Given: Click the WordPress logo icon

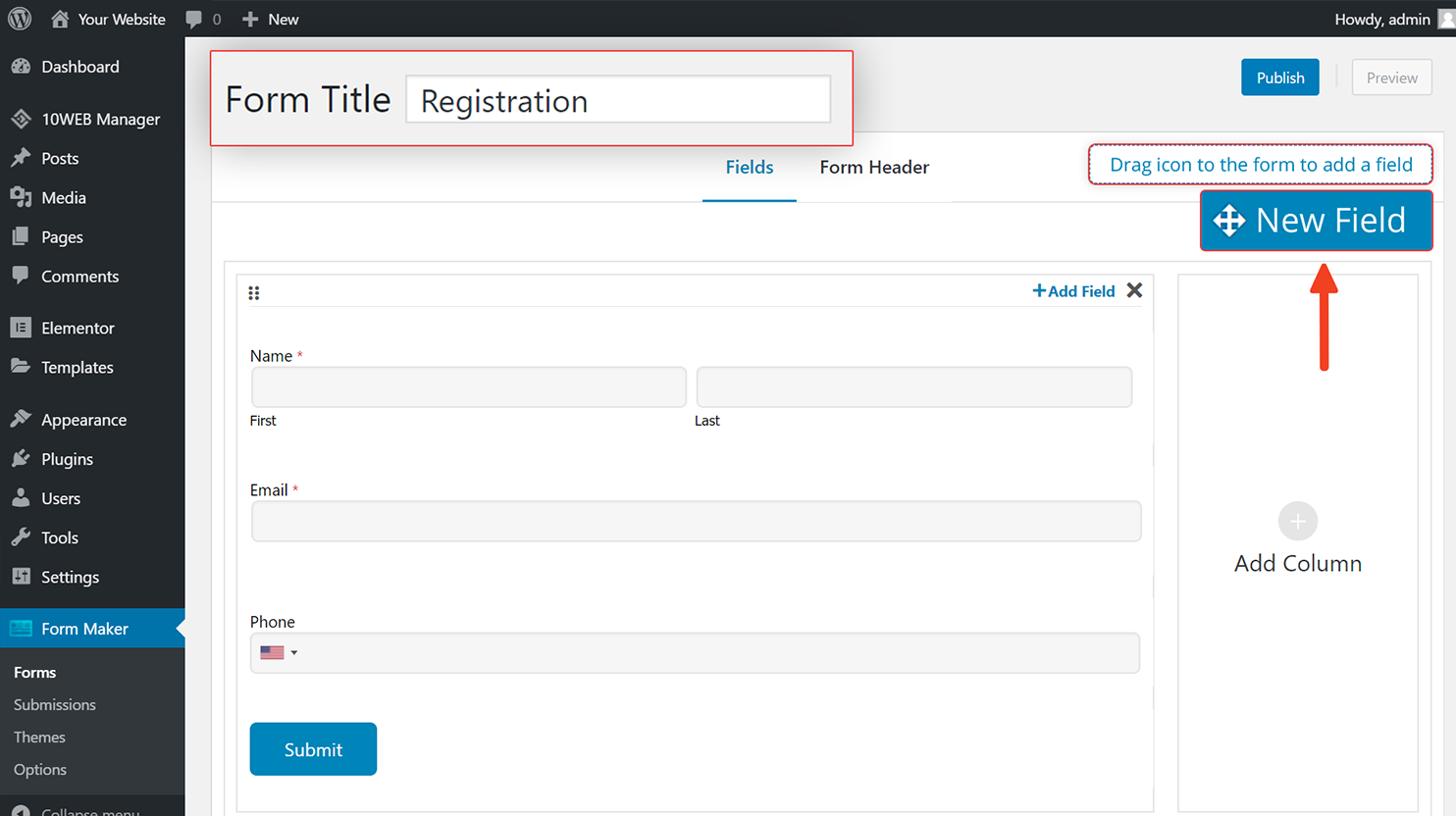Looking at the screenshot, I should (20, 19).
